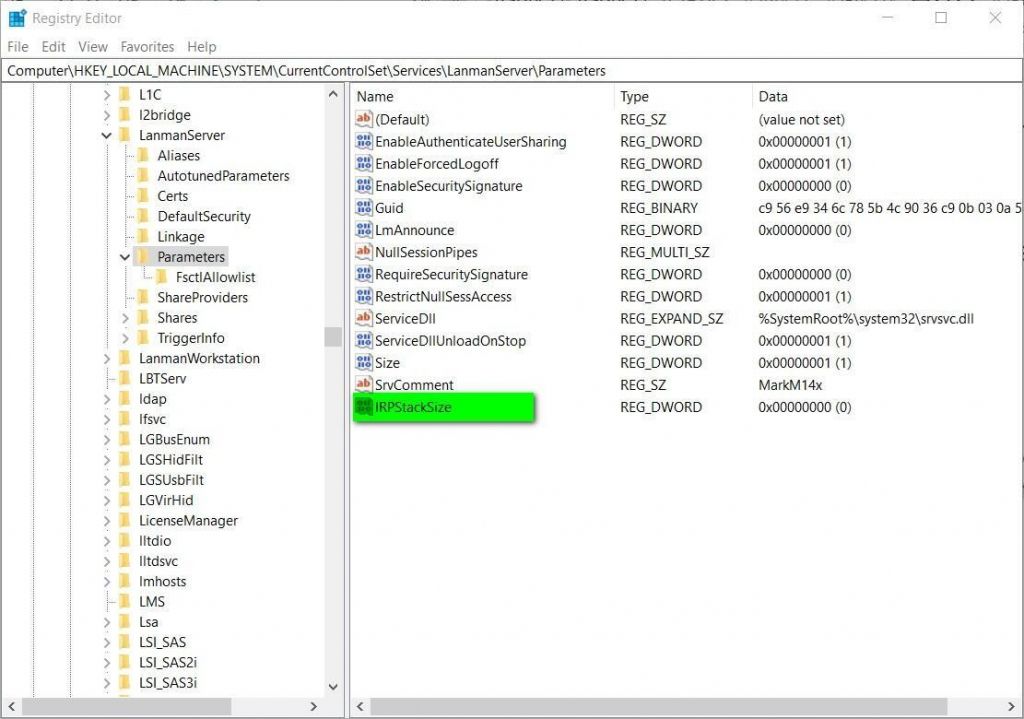Open the View menu
The image size is (1024, 719).
92,46
